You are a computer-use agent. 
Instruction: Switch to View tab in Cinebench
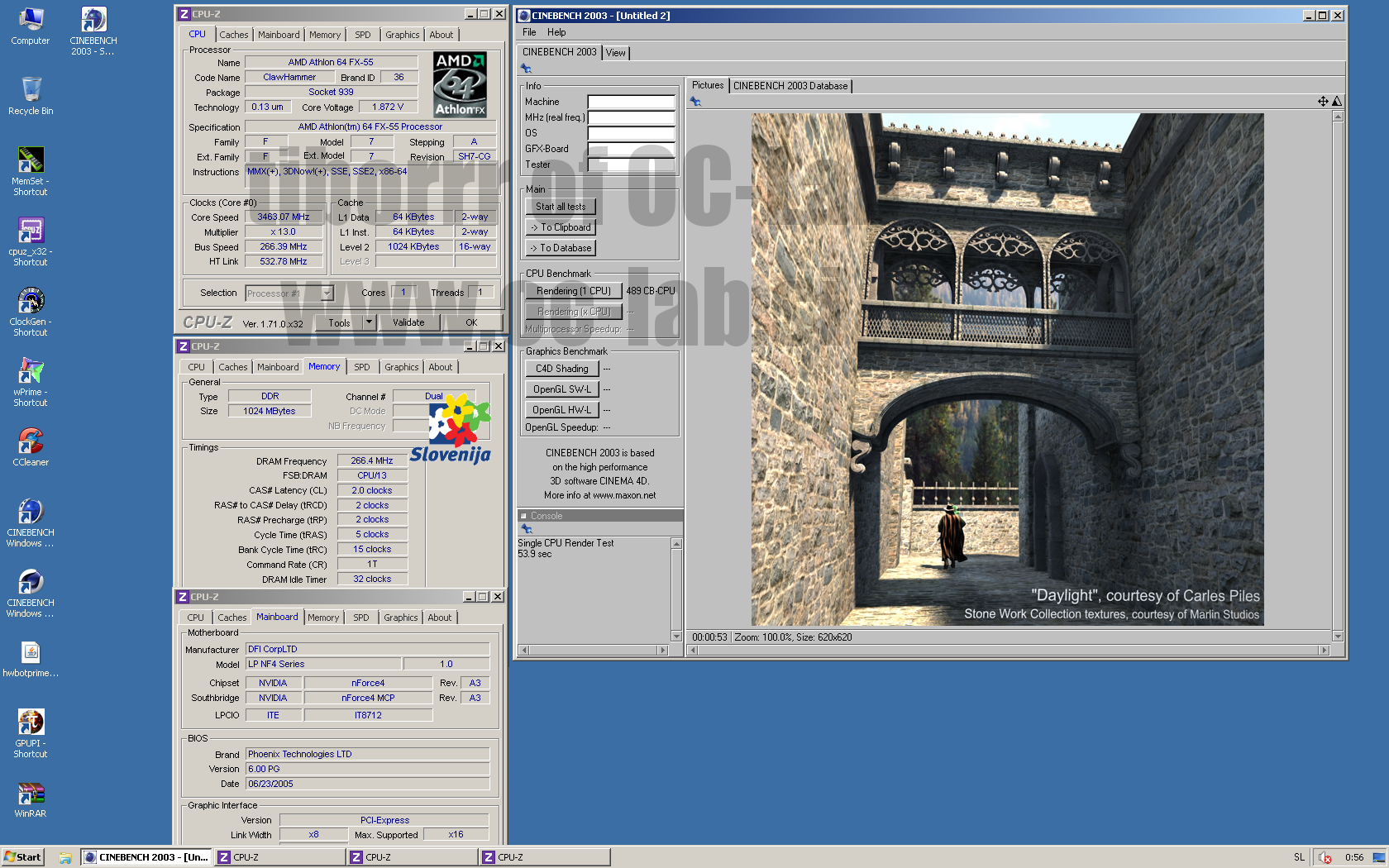pos(615,53)
